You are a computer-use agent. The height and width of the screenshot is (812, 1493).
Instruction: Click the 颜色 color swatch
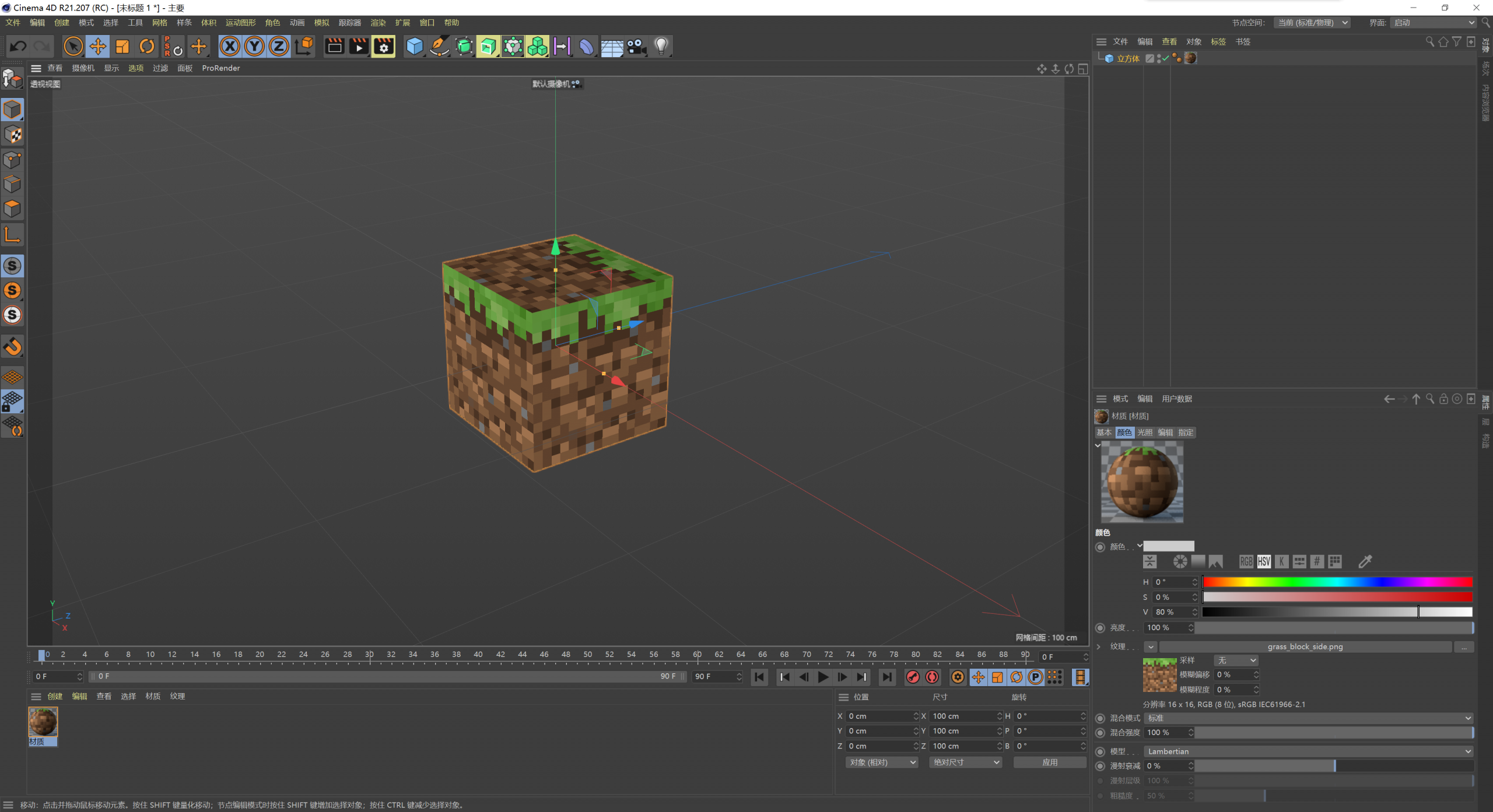(x=1168, y=547)
